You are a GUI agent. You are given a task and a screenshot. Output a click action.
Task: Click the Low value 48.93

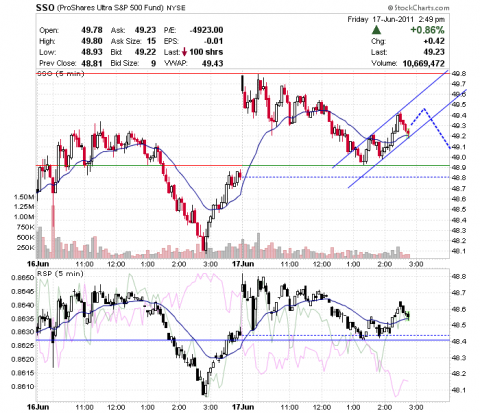coord(92,52)
